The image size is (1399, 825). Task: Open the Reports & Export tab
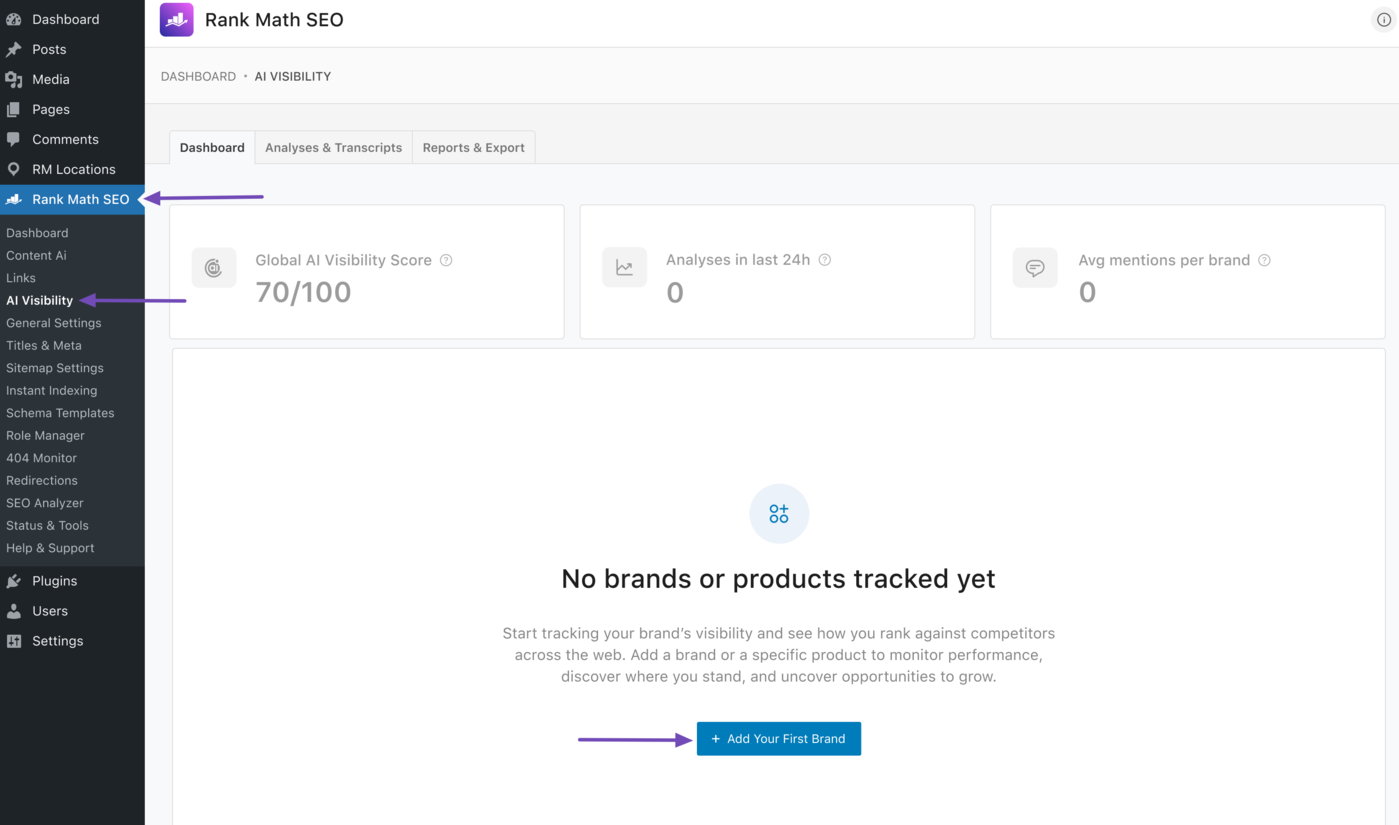click(x=473, y=147)
